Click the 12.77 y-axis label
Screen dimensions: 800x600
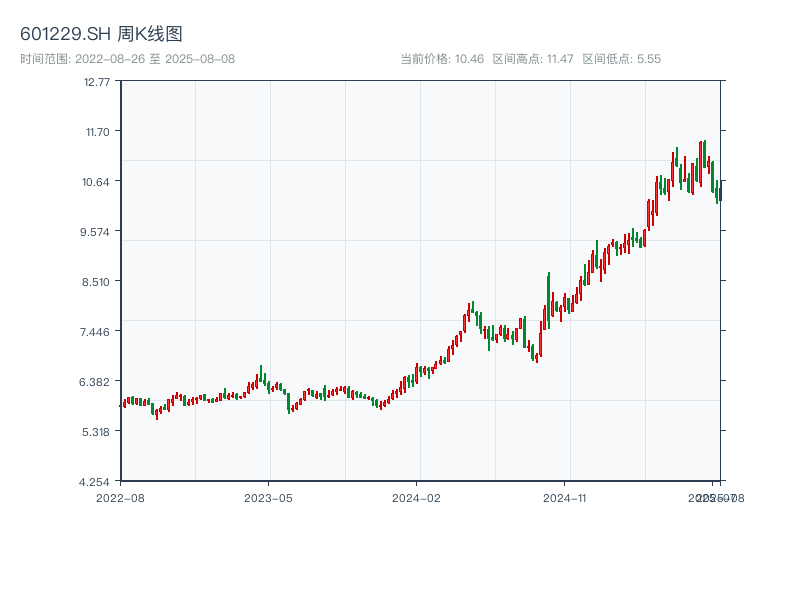click(x=97, y=81)
